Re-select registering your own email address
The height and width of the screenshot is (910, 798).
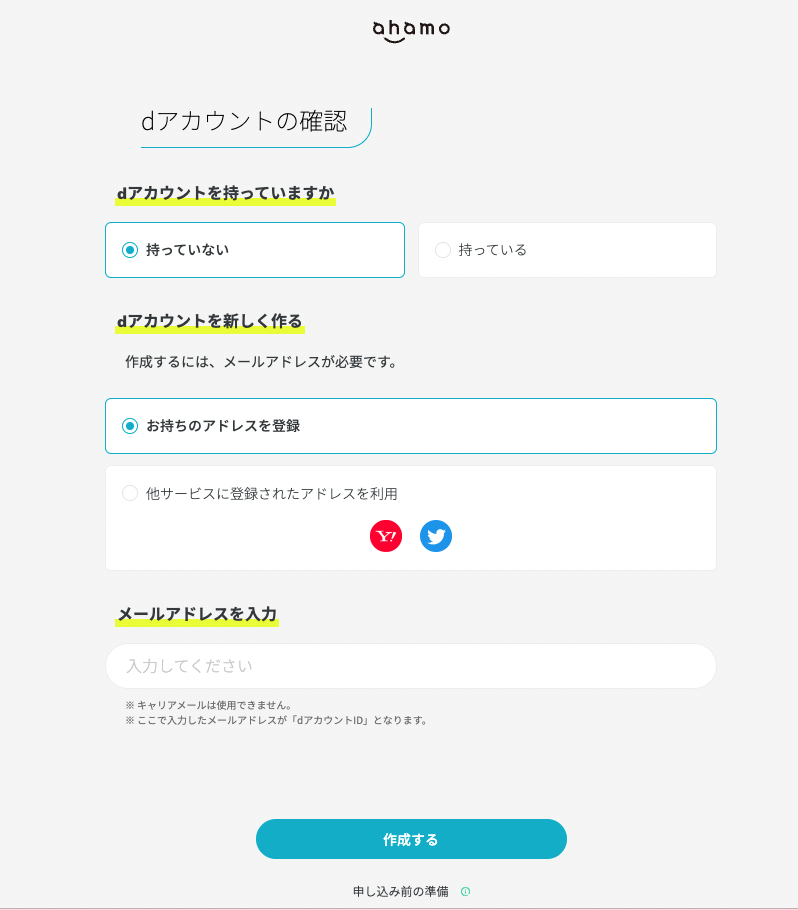[x=129, y=426]
